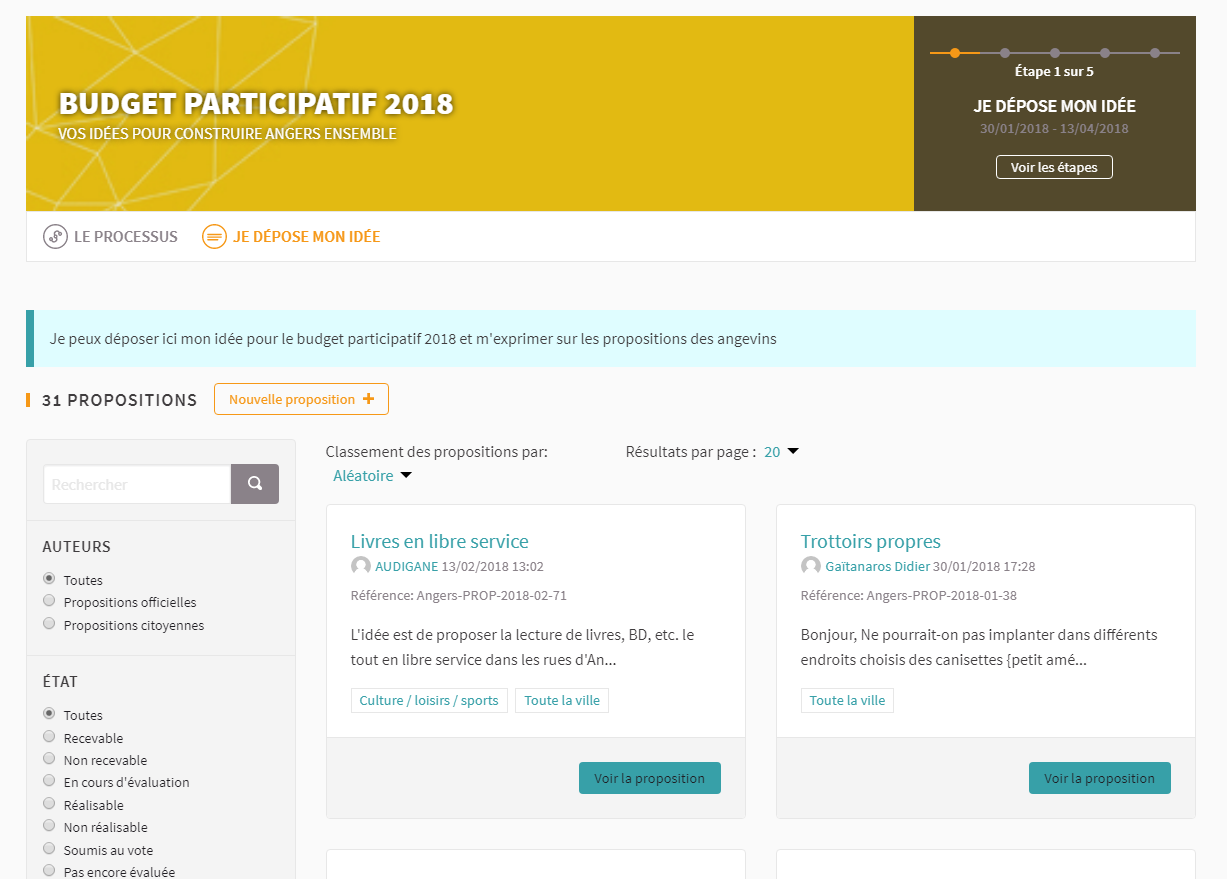1227x879 pixels.
Task: Click Toute la ville tag on Trottoirs card
Action: [x=847, y=700]
